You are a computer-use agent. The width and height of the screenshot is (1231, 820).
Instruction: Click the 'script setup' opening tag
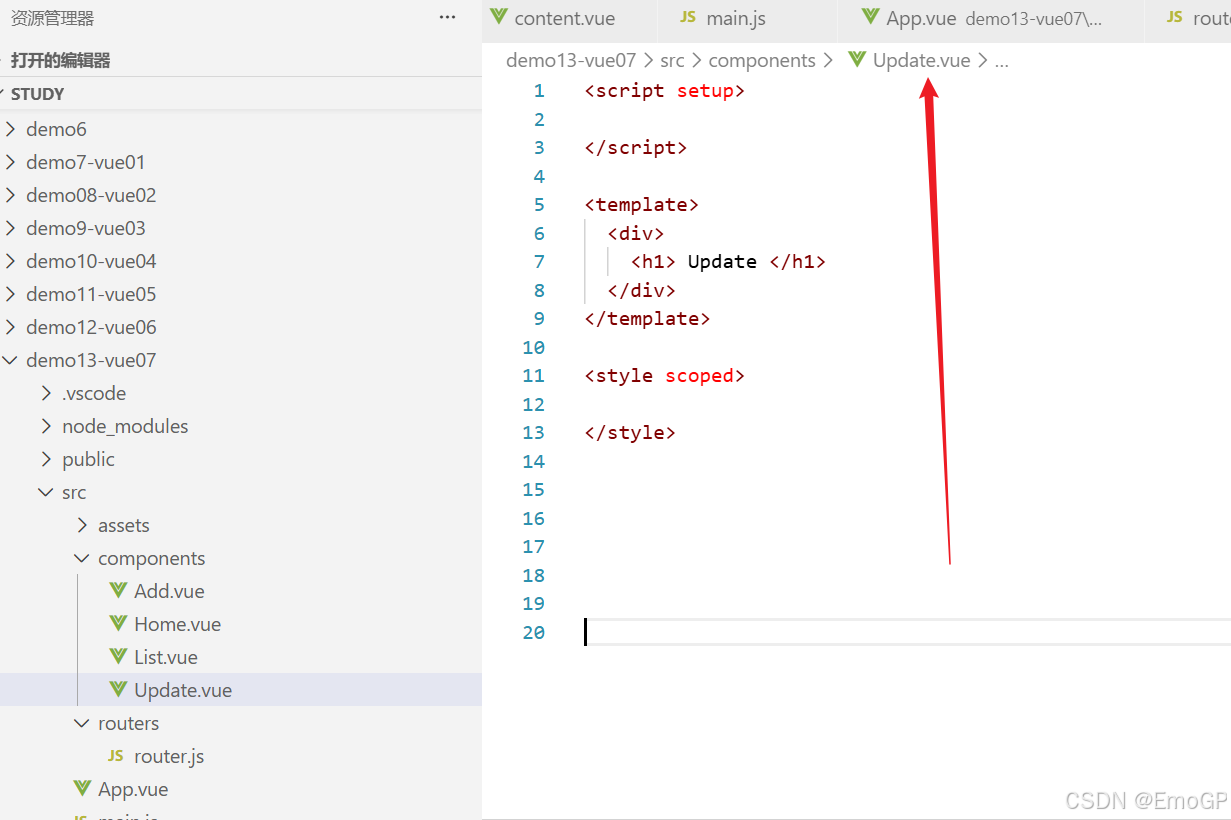(x=665, y=91)
